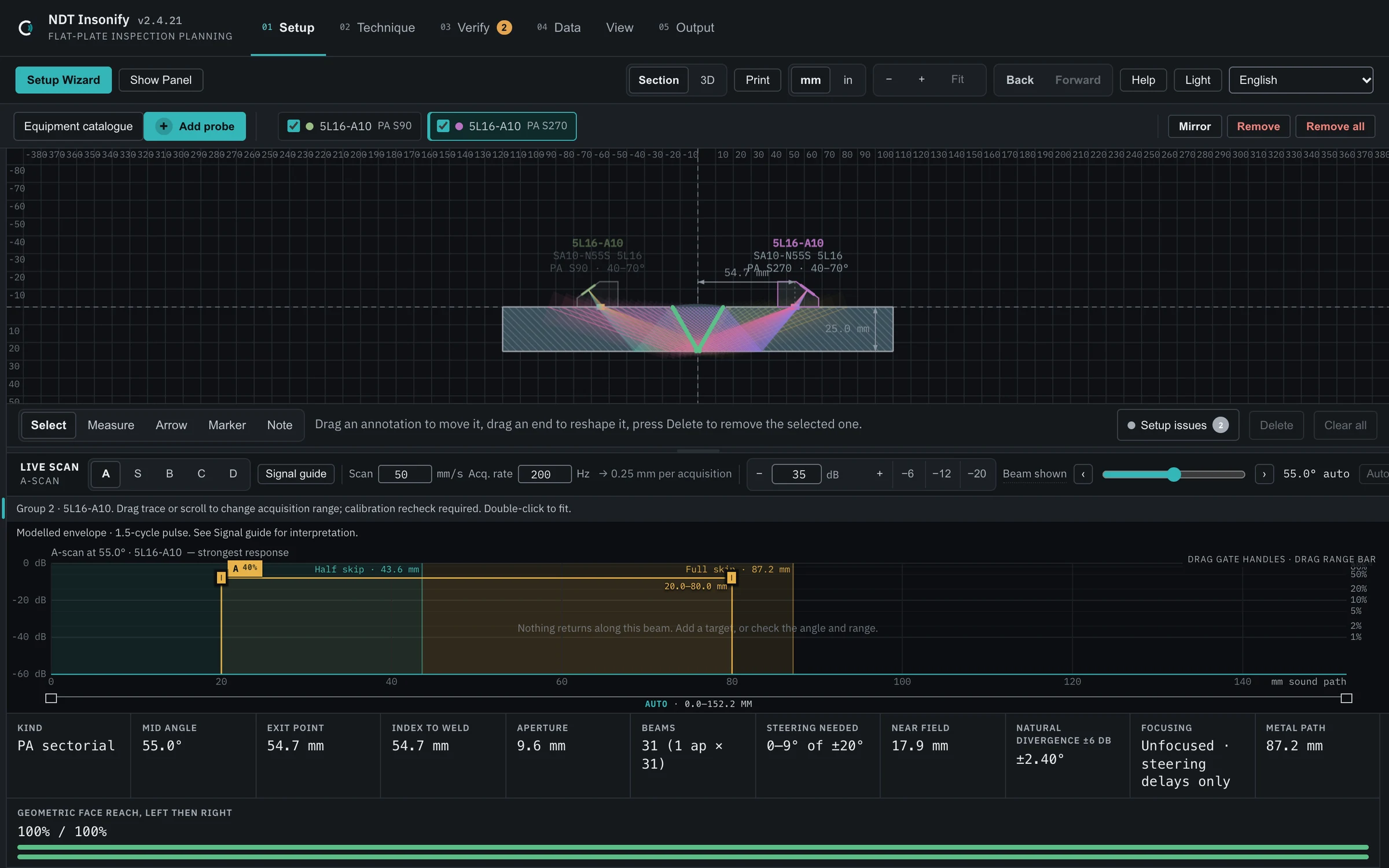
Task: Open the English language dropdown
Action: coord(1301,80)
